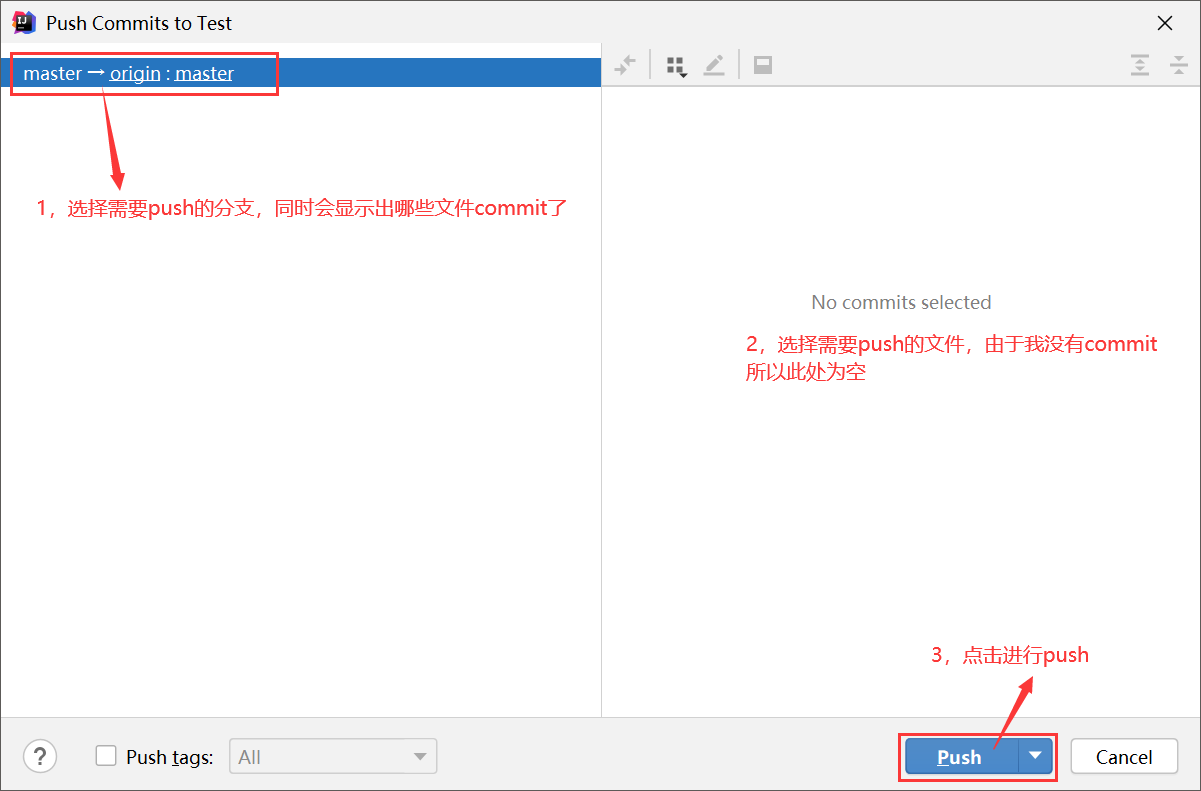Close the Push Commits dialog
1201x791 pixels.
1165,22
